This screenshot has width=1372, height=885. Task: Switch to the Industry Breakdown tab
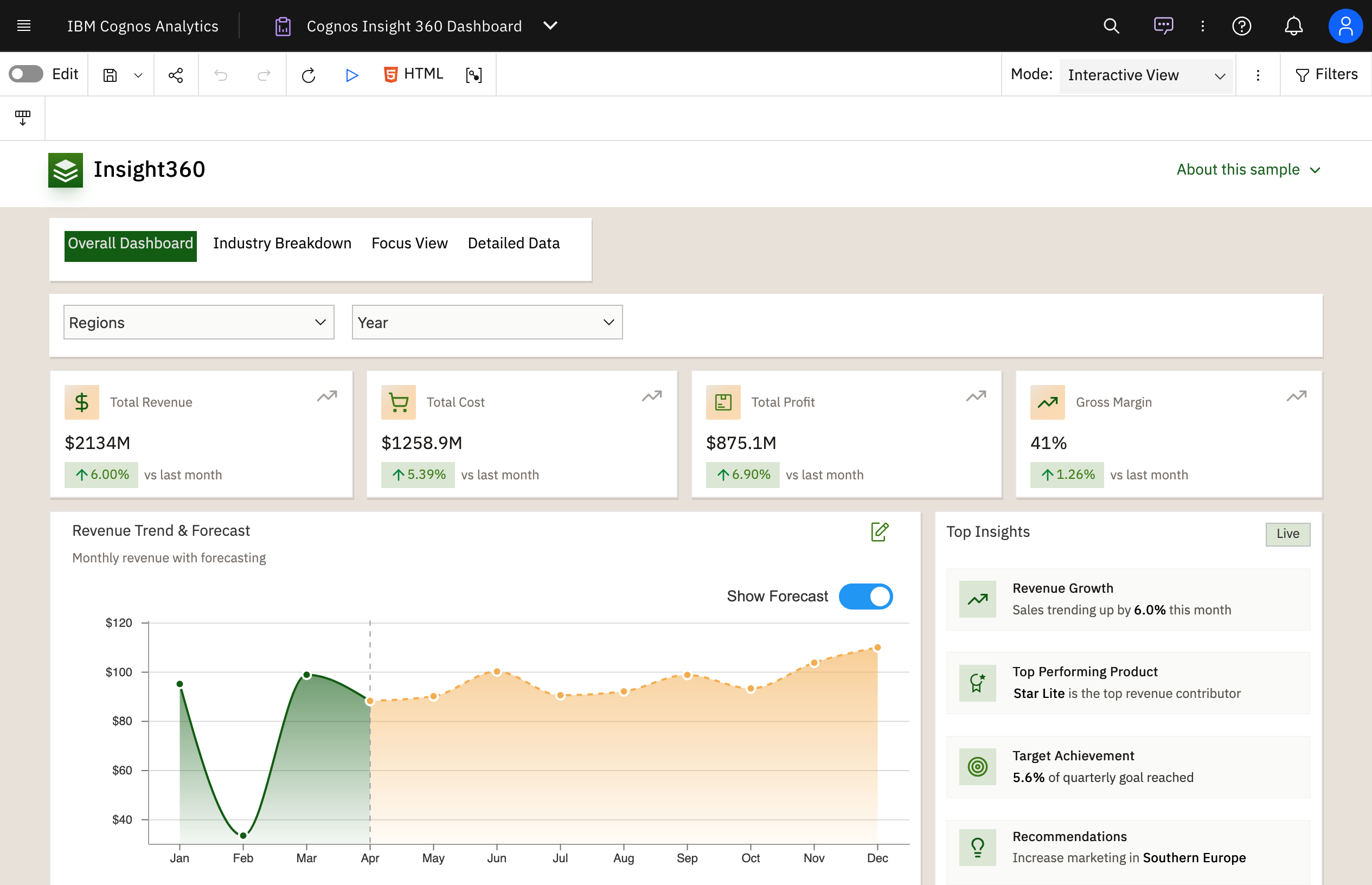(282, 243)
